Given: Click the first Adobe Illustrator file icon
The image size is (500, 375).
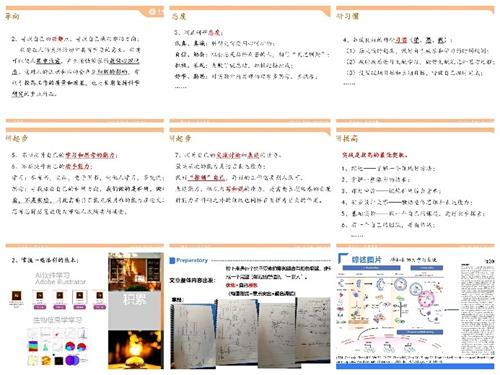Looking at the screenshot, I should 17,296.
